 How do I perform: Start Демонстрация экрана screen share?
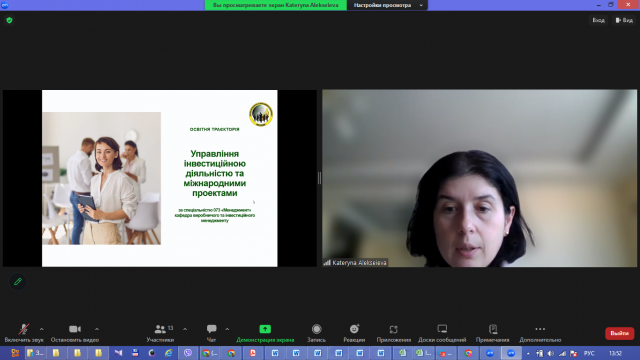click(x=265, y=333)
